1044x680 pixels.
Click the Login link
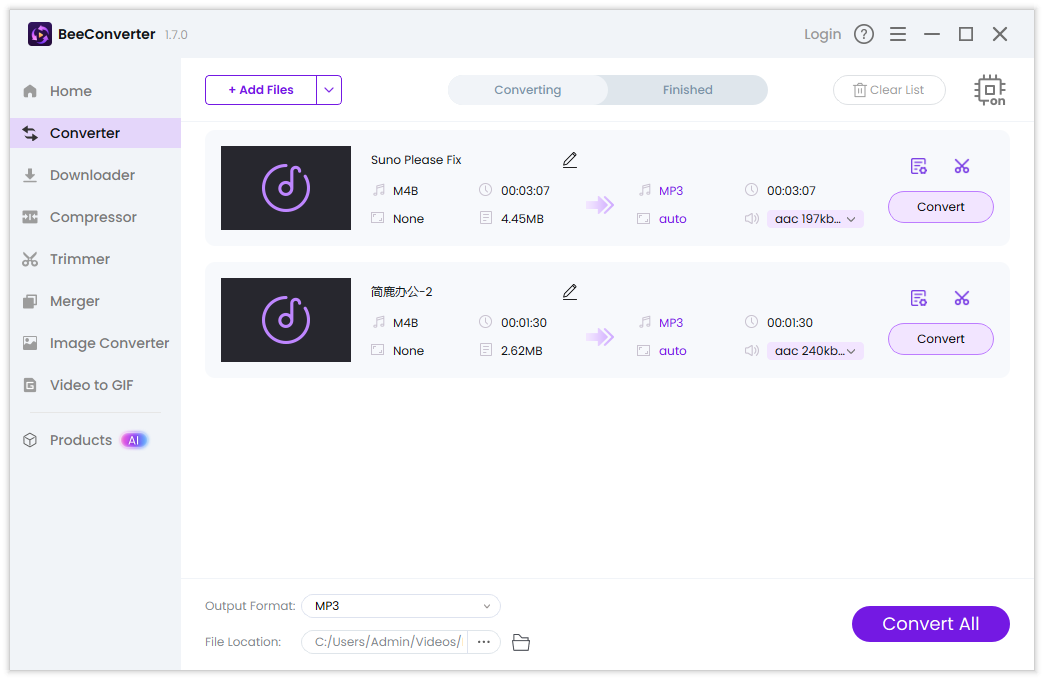[822, 34]
